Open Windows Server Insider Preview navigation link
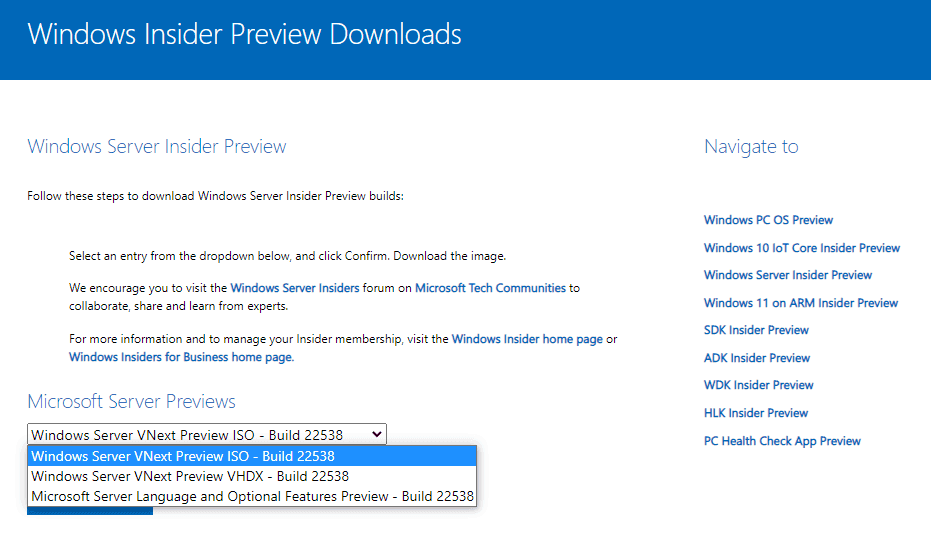 (x=788, y=275)
